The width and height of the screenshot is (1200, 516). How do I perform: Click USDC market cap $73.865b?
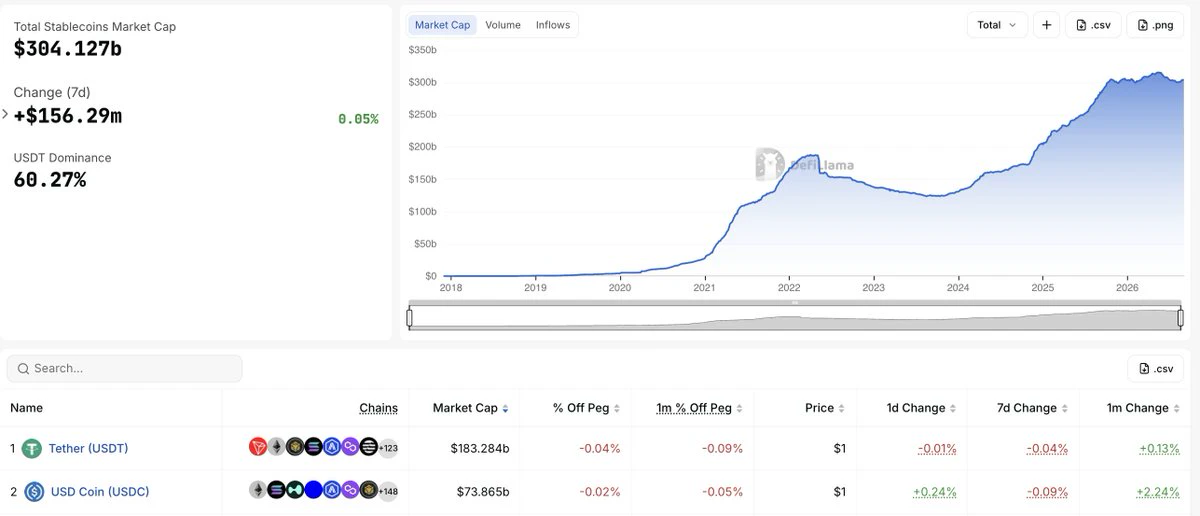point(483,492)
